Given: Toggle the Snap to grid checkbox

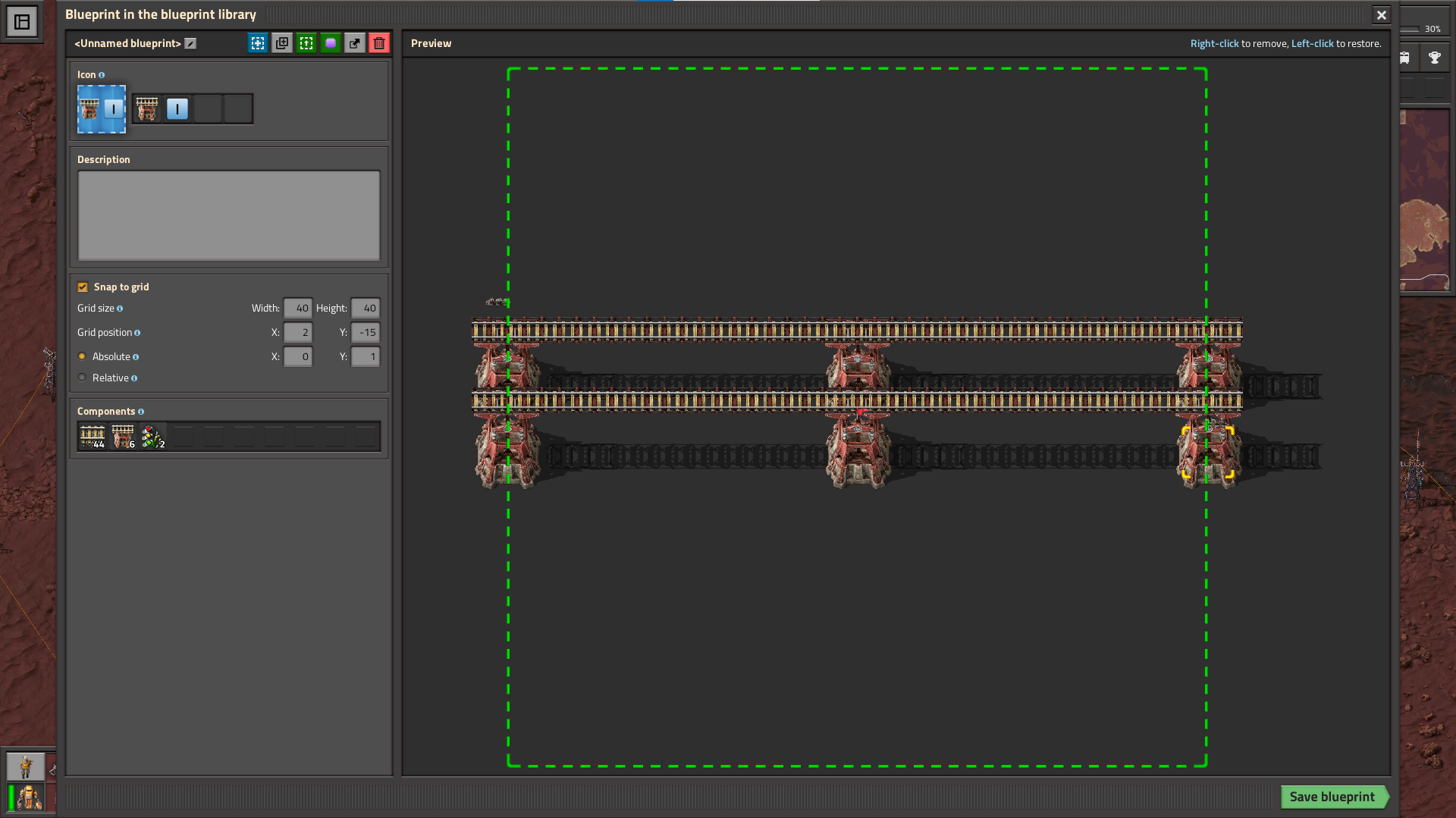Looking at the screenshot, I should coord(83,287).
